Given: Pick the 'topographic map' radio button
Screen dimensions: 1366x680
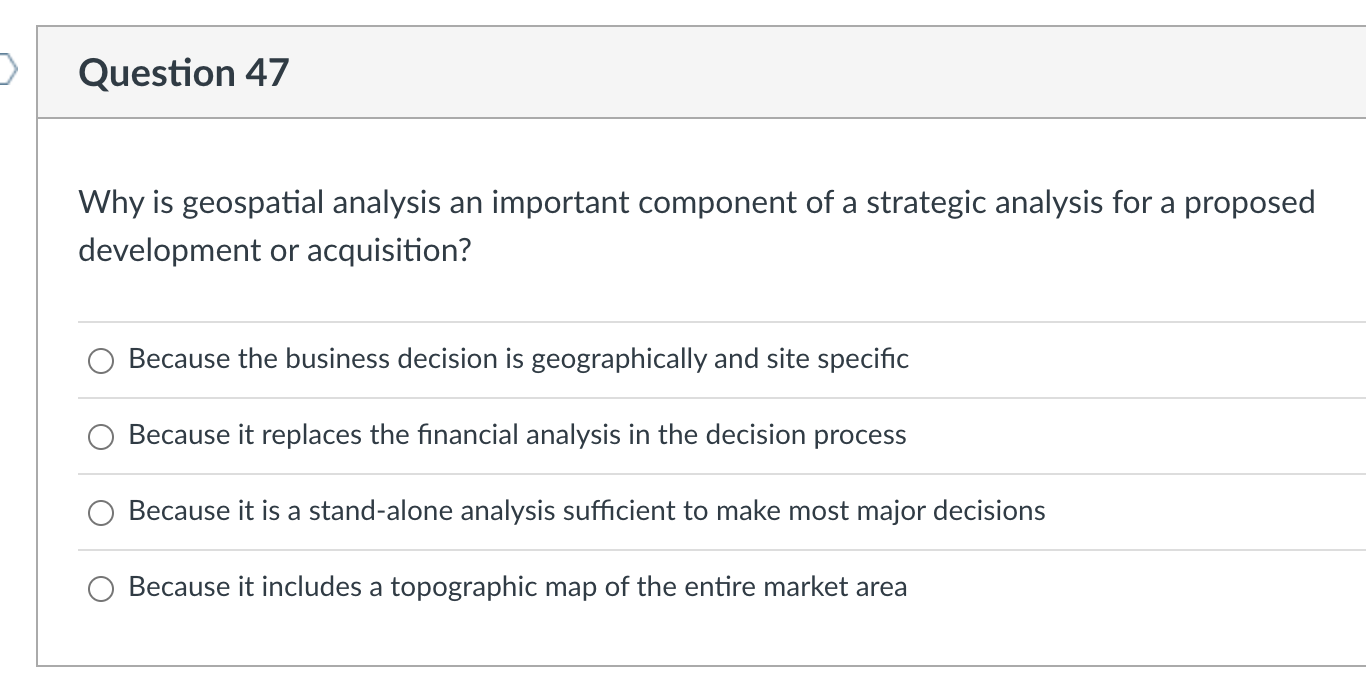Looking at the screenshot, I should 100,589.
